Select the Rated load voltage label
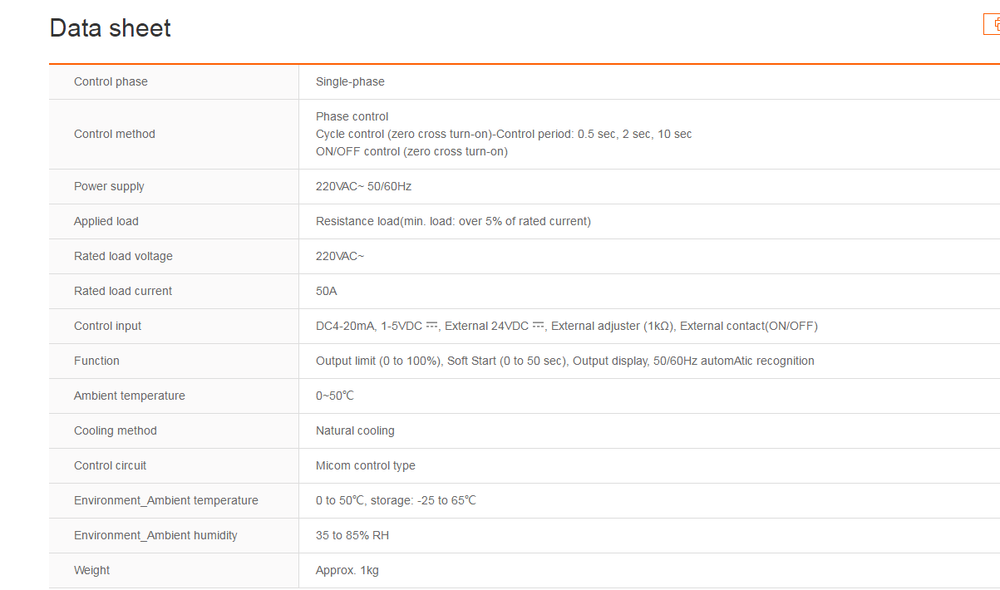 pos(123,256)
